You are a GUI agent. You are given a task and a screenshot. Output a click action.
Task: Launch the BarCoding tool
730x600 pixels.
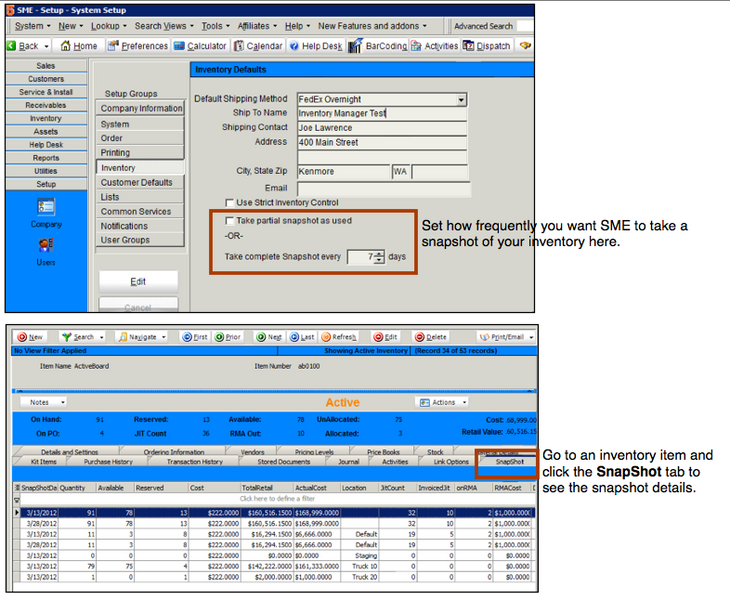point(378,46)
